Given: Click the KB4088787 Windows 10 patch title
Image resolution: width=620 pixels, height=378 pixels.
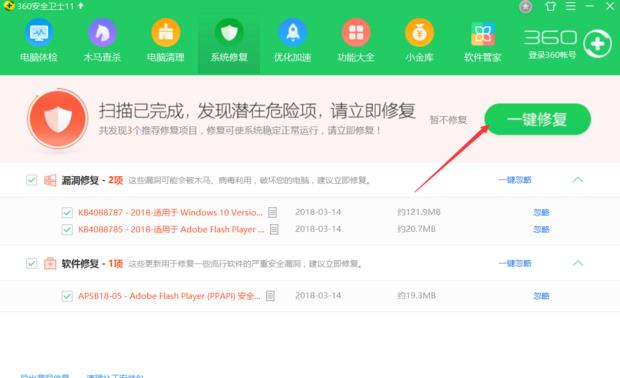Looking at the screenshot, I should (170, 212).
